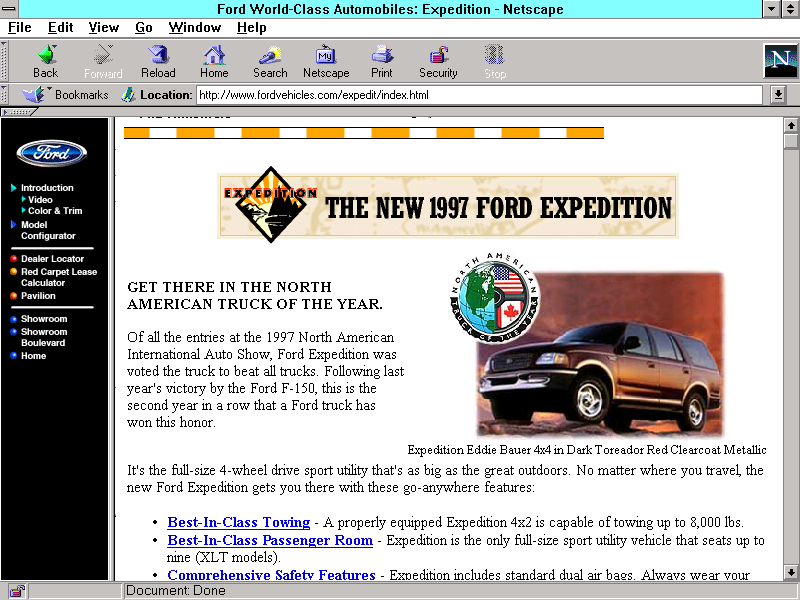Image resolution: width=800 pixels, height=600 pixels.
Task: Open the Video sidebar link
Action: click(40, 199)
